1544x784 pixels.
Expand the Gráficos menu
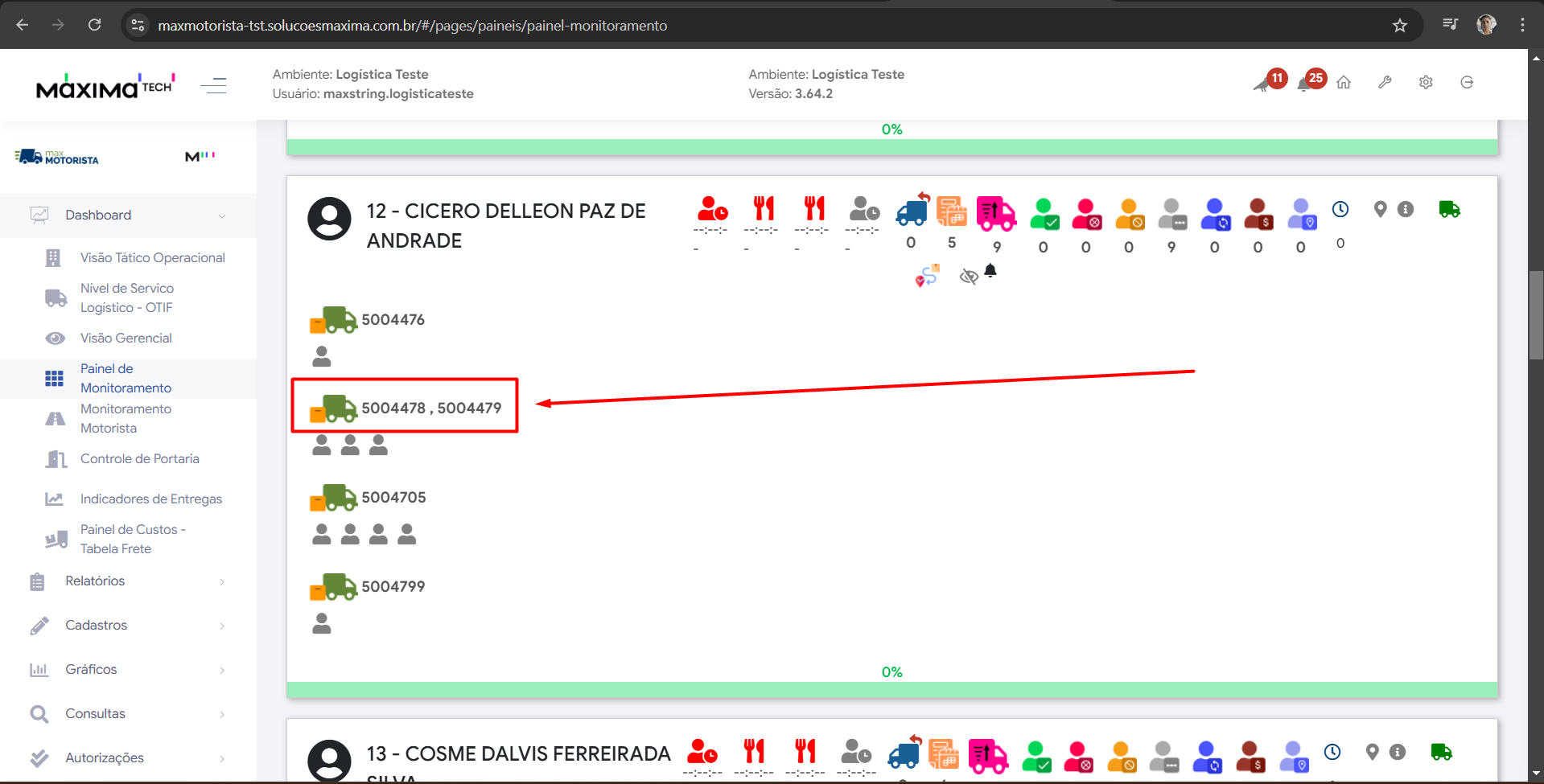tap(129, 670)
